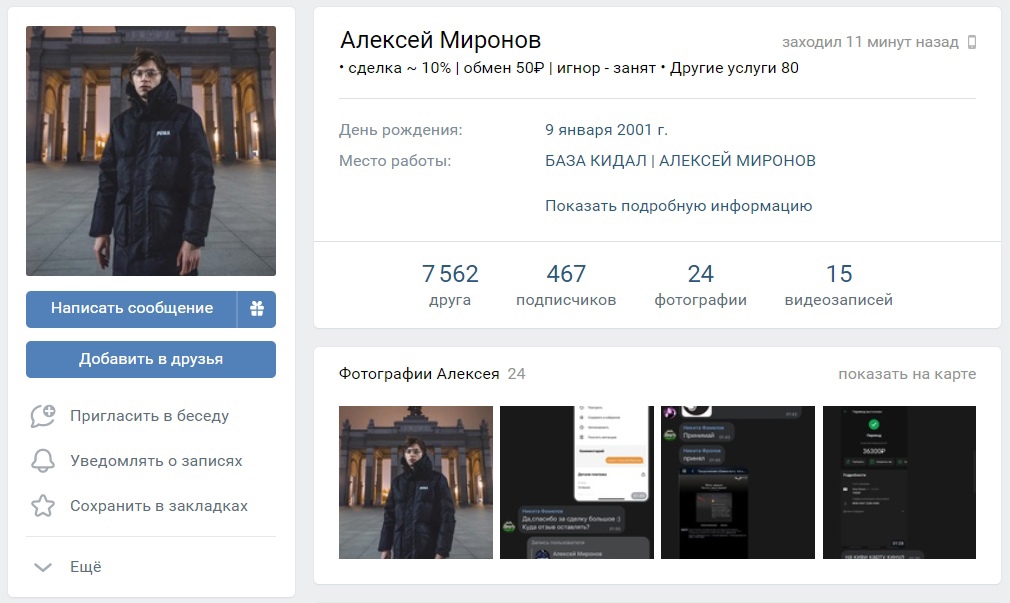
Task: Open the 7 562 friends list
Action: [450, 285]
